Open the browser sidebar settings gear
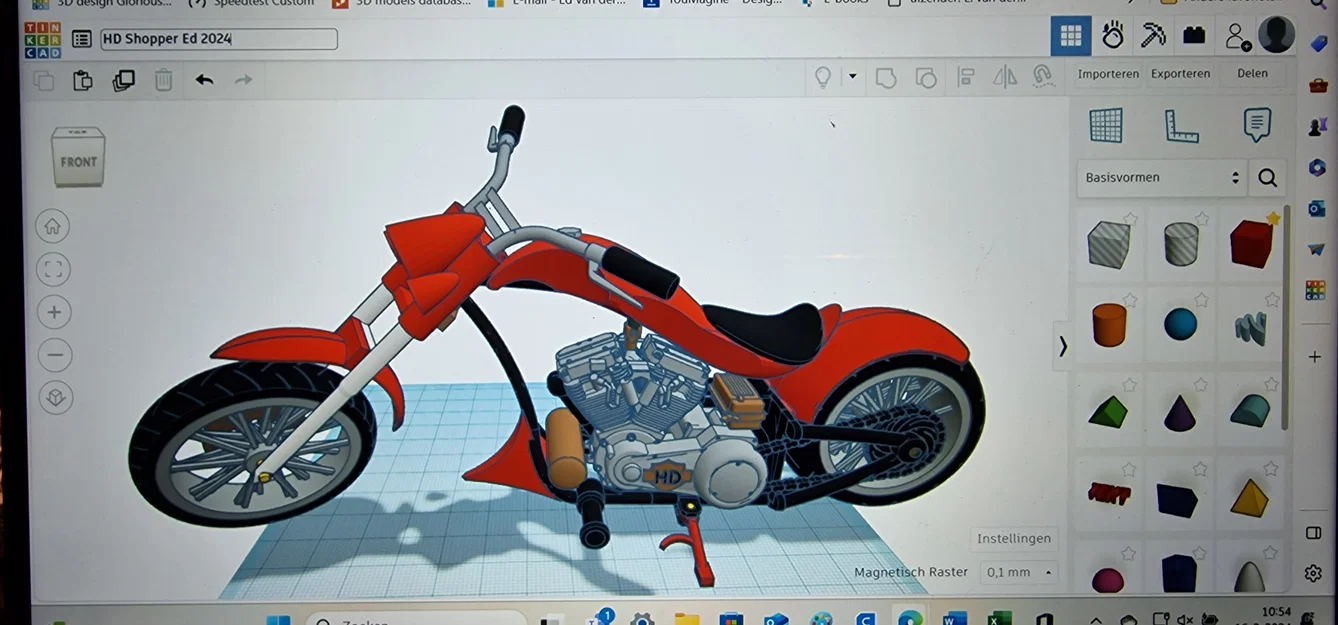Screen dimensions: 1338x625 point(1314,573)
